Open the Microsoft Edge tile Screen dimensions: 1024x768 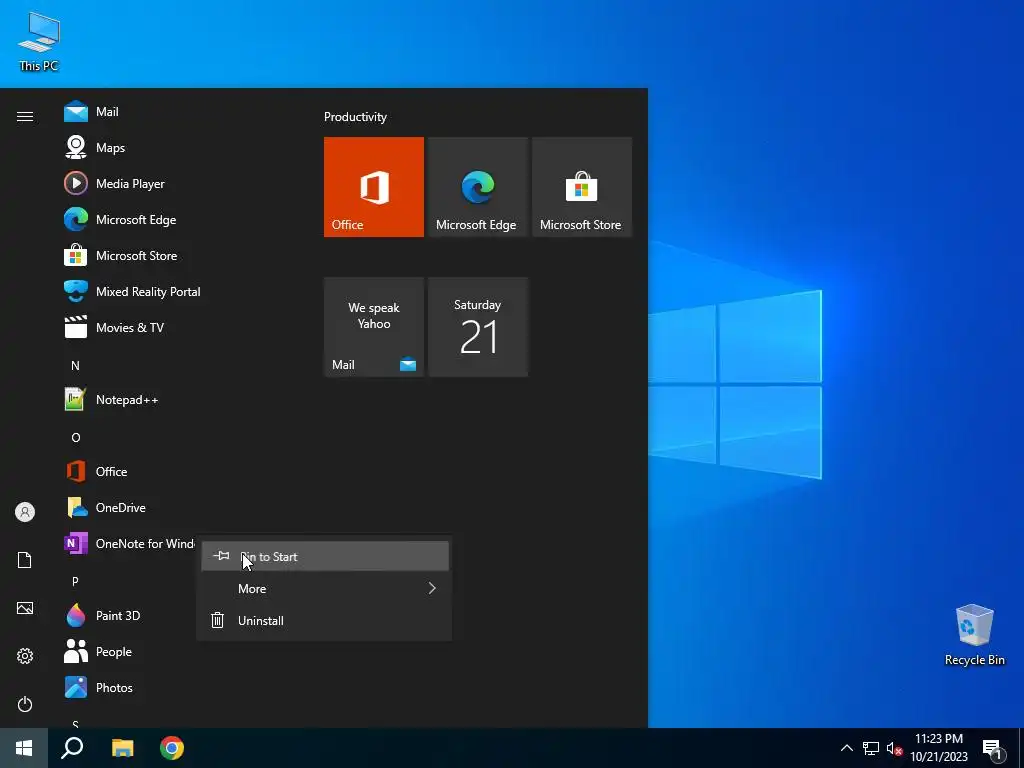[x=477, y=187]
